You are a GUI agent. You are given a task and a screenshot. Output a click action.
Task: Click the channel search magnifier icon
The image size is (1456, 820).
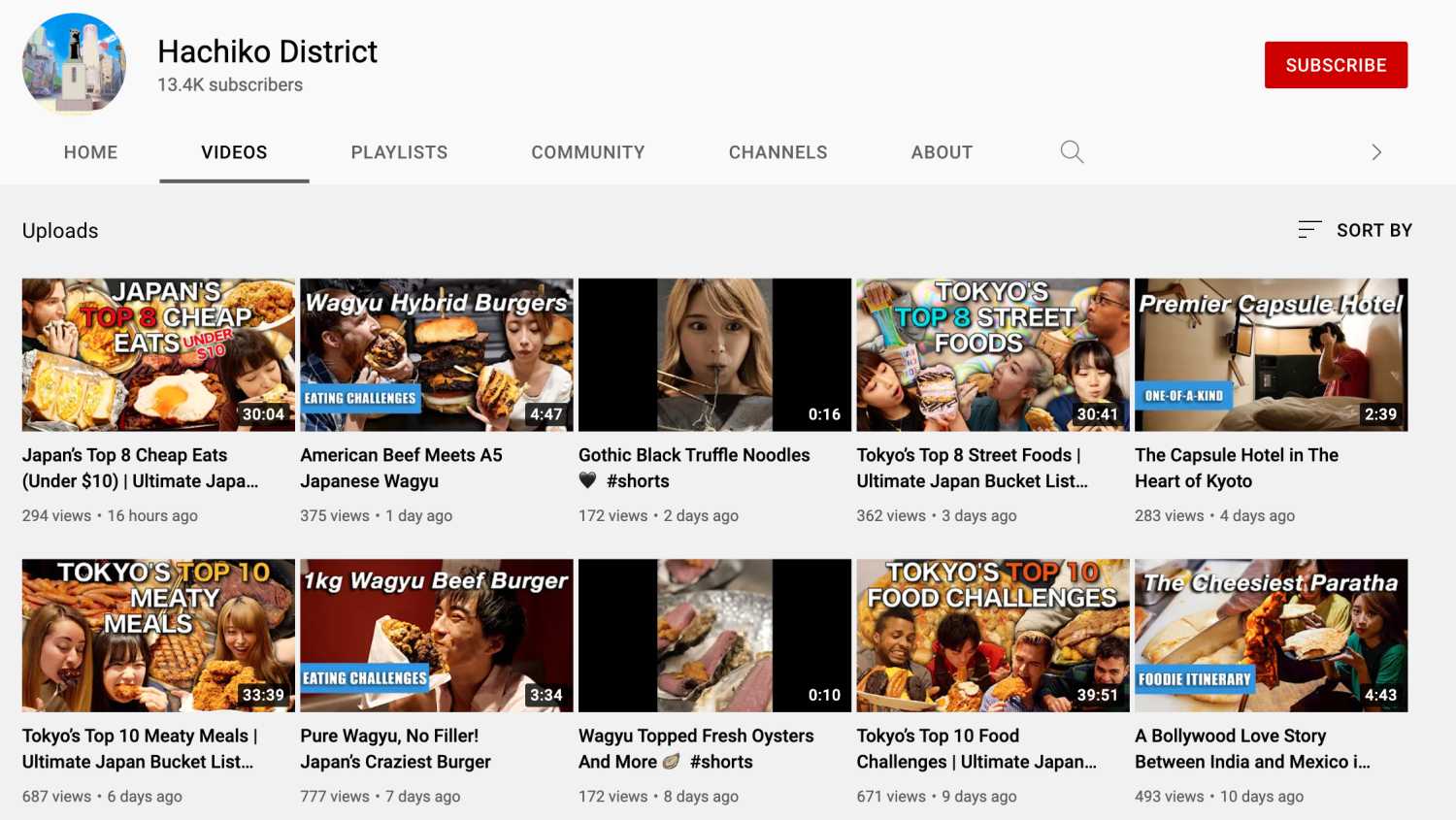point(1072,152)
